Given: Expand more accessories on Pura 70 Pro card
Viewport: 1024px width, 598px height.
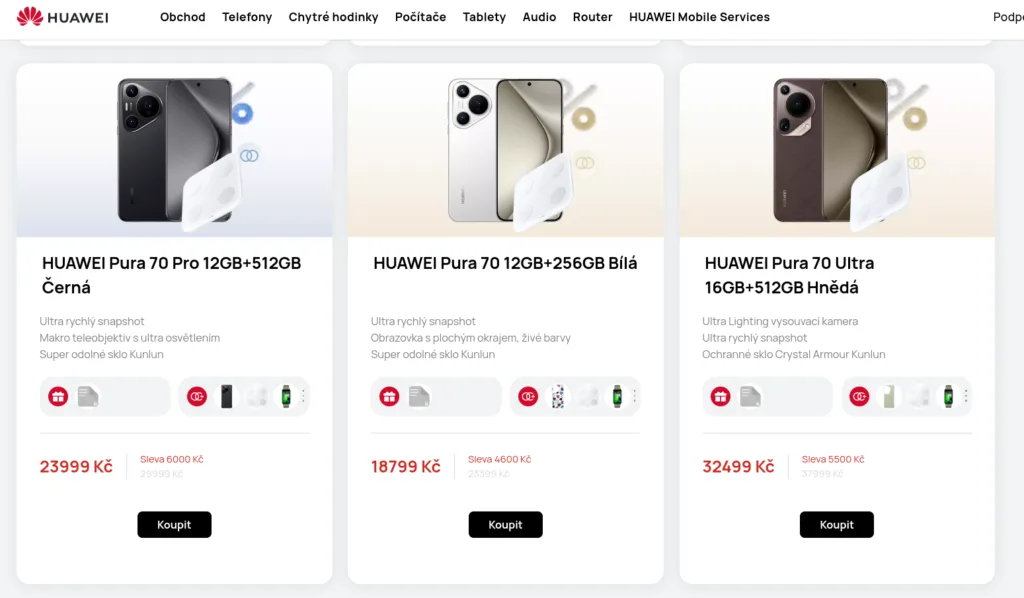Looking at the screenshot, I should (x=303, y=397).
